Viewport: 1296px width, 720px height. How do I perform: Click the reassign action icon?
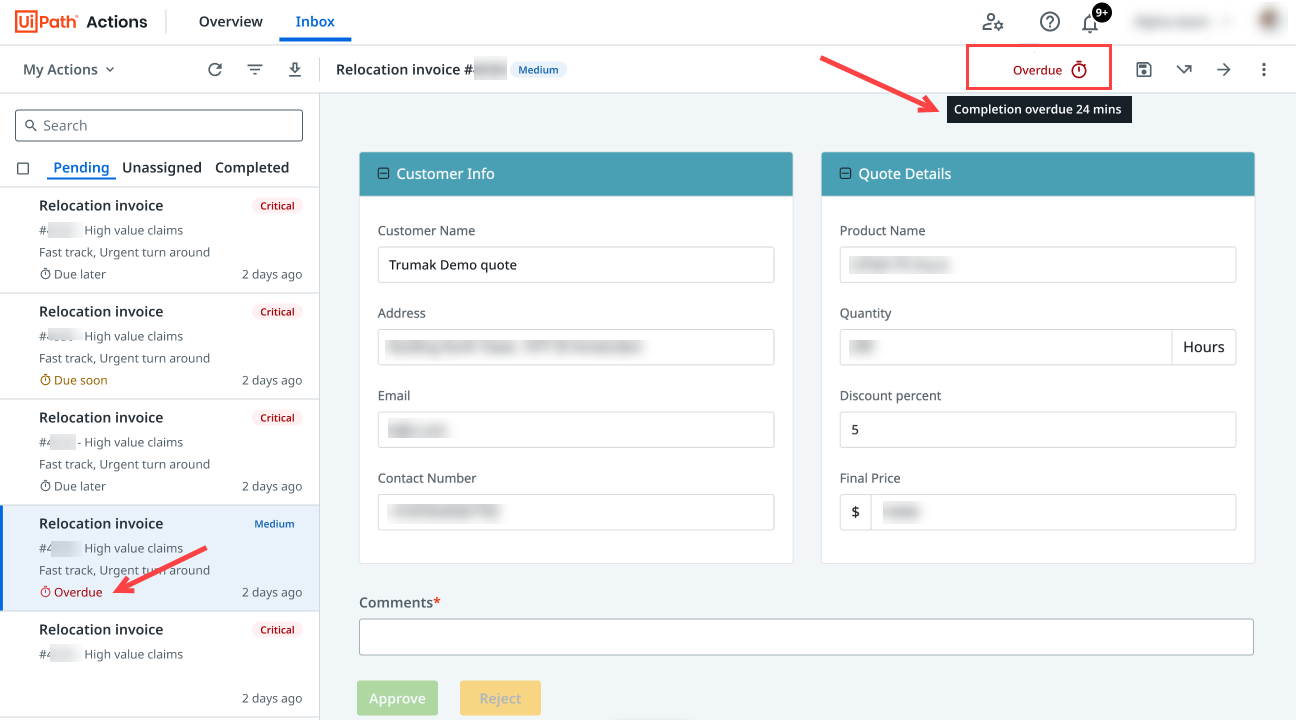click(1184, 70)
